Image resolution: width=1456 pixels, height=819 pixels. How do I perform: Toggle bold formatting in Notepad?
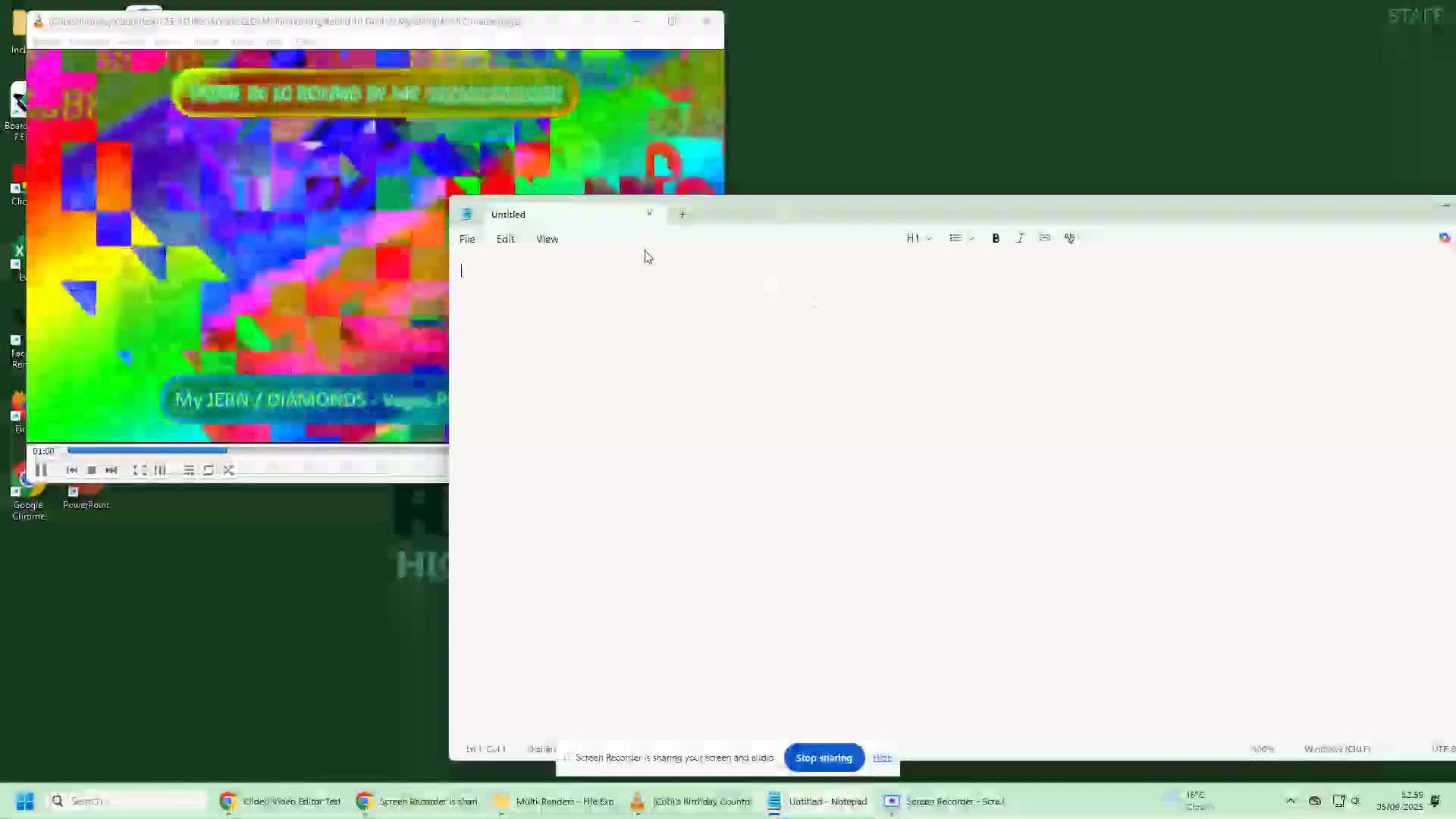(x=996, y=238)
